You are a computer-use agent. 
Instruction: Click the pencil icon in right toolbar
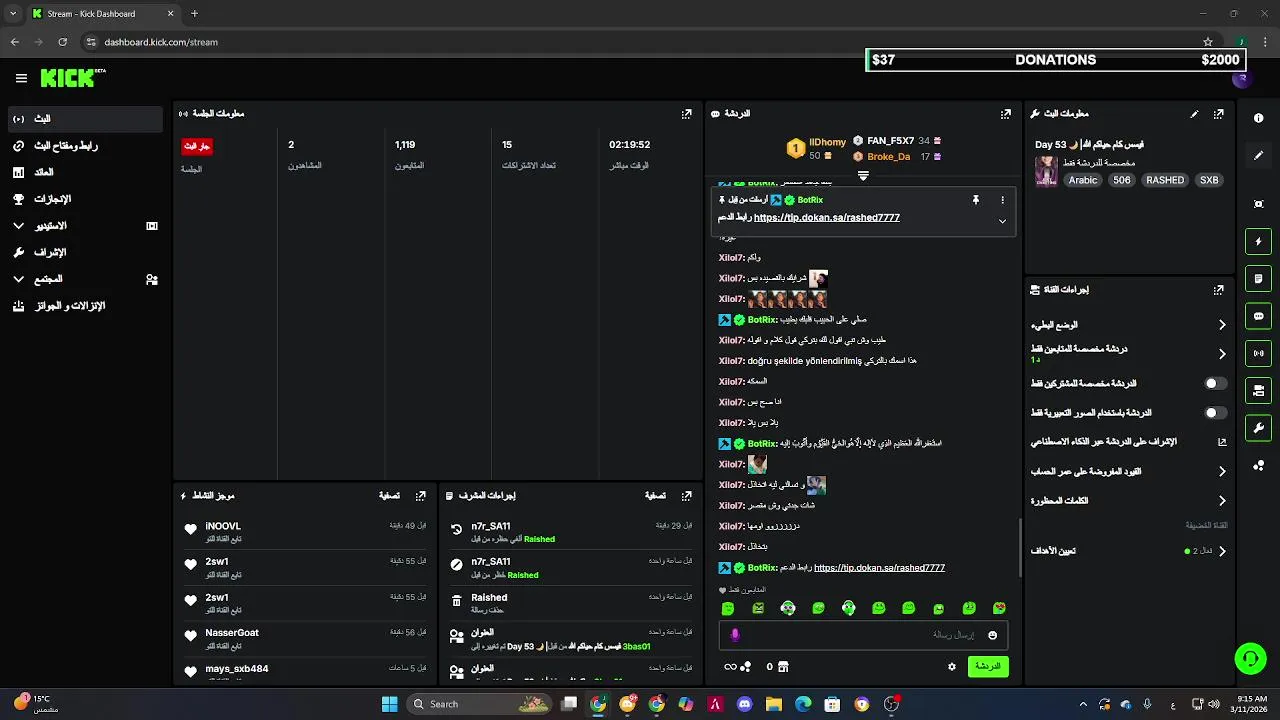tap(1258, 156)
